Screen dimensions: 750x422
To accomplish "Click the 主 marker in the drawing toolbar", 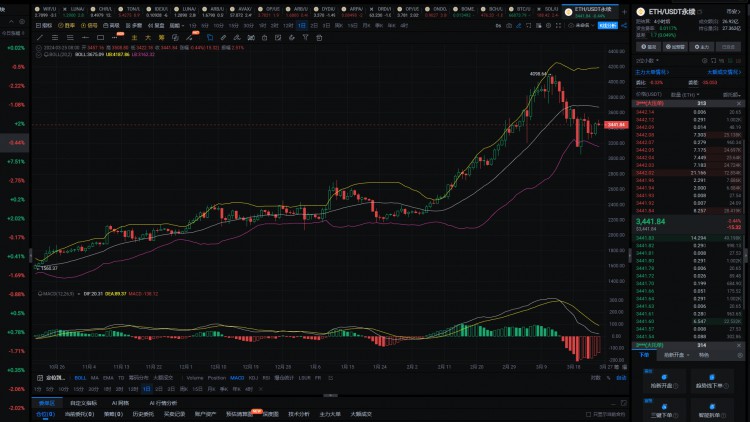I will point(134,37).
